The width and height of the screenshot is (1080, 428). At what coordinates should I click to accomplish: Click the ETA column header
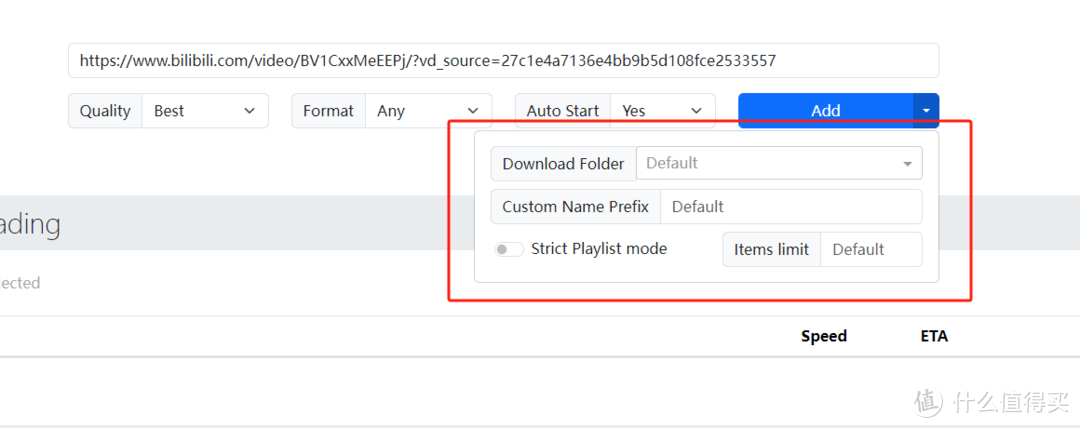tap(934, 336)
